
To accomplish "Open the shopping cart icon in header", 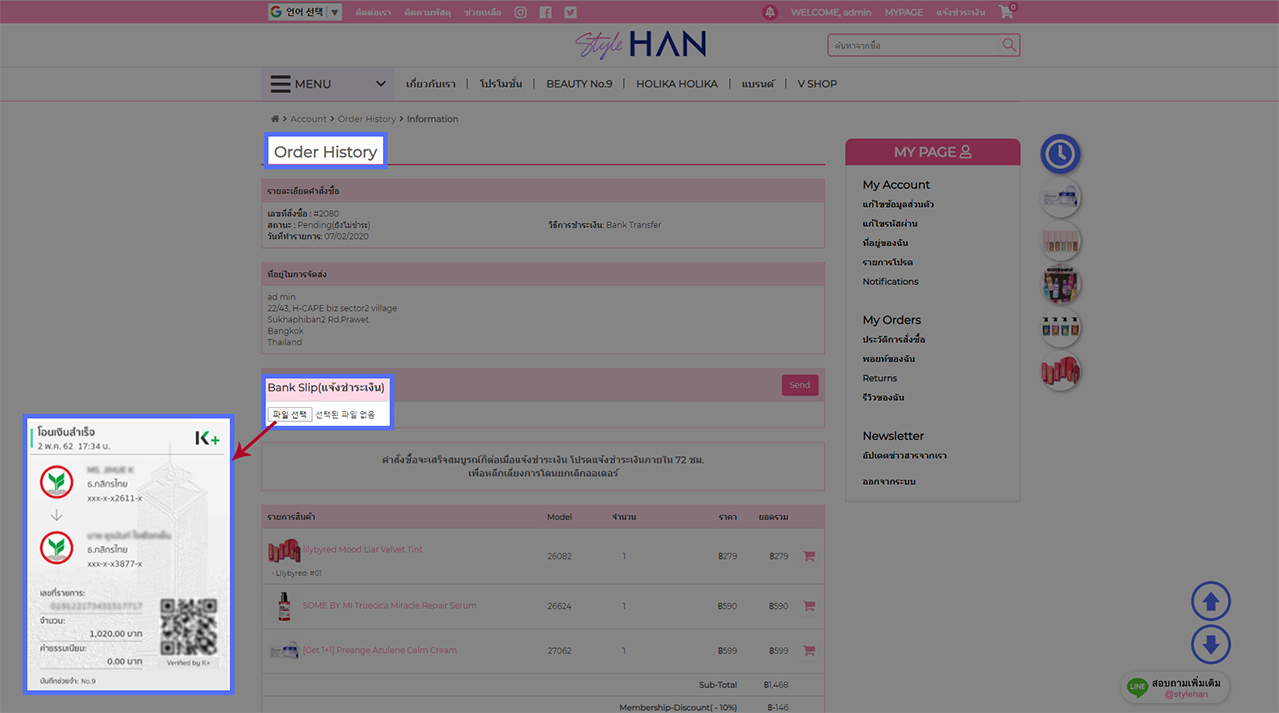I will [1006, 12].
